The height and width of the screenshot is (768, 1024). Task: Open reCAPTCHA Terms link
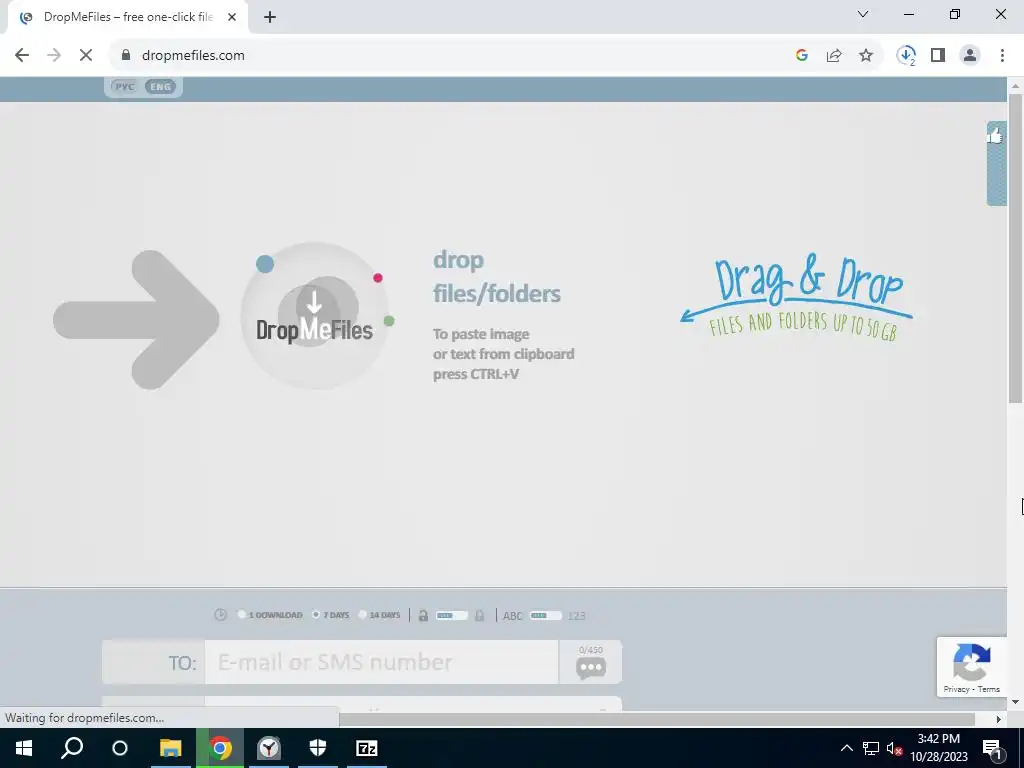[x=989, y=689]
